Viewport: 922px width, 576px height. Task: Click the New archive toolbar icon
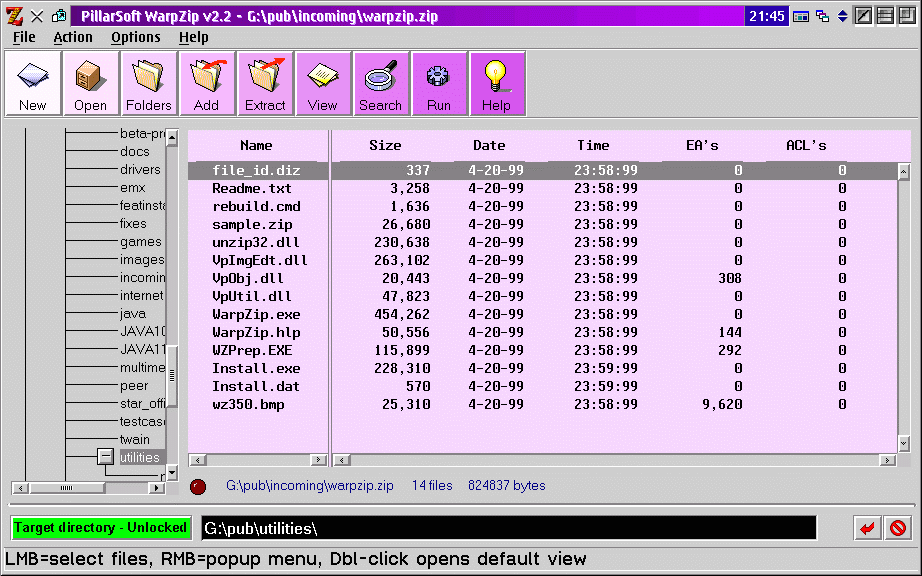pos(33,83)
